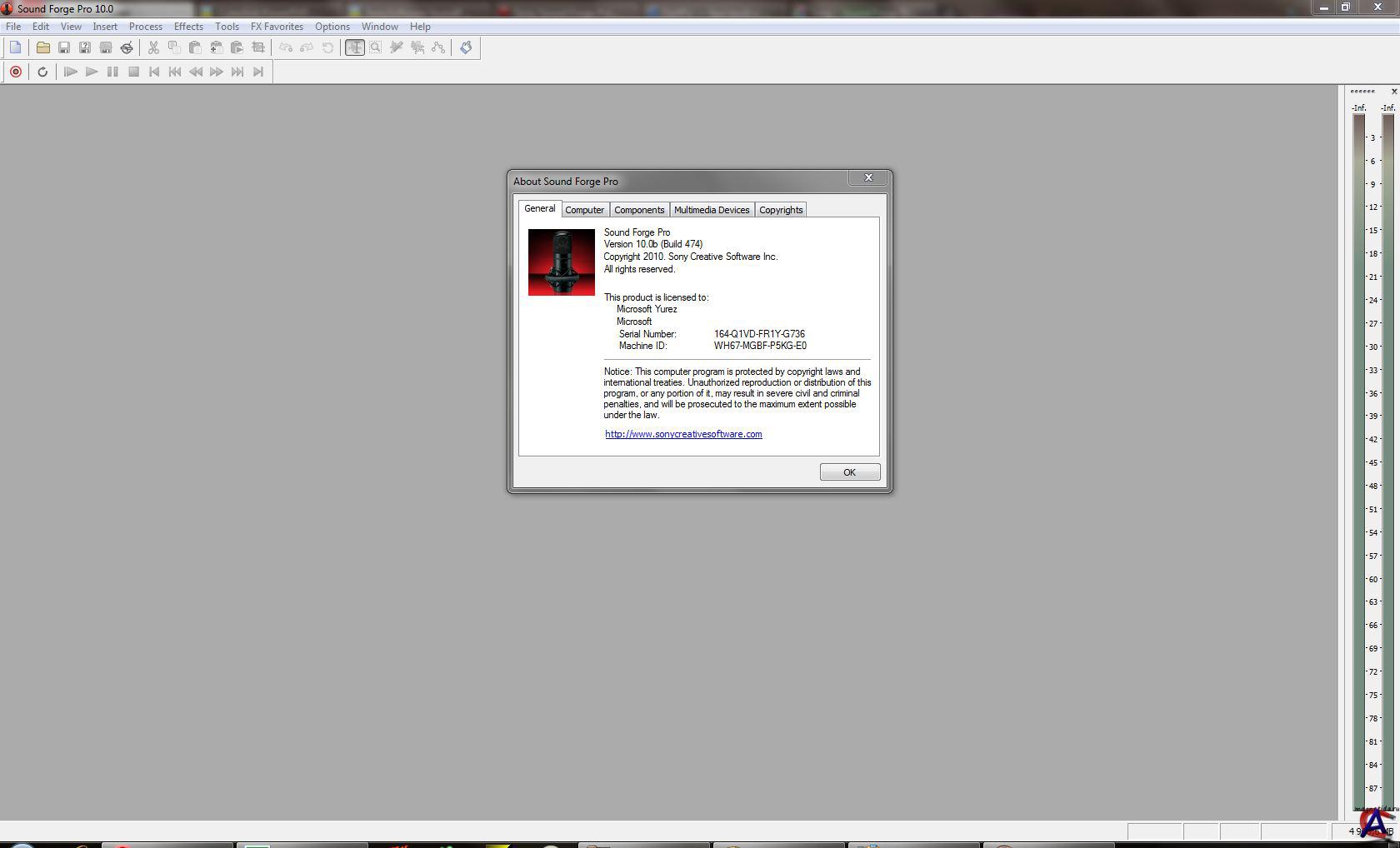
Task: Open the Effects menu
Action: point(188,27)
